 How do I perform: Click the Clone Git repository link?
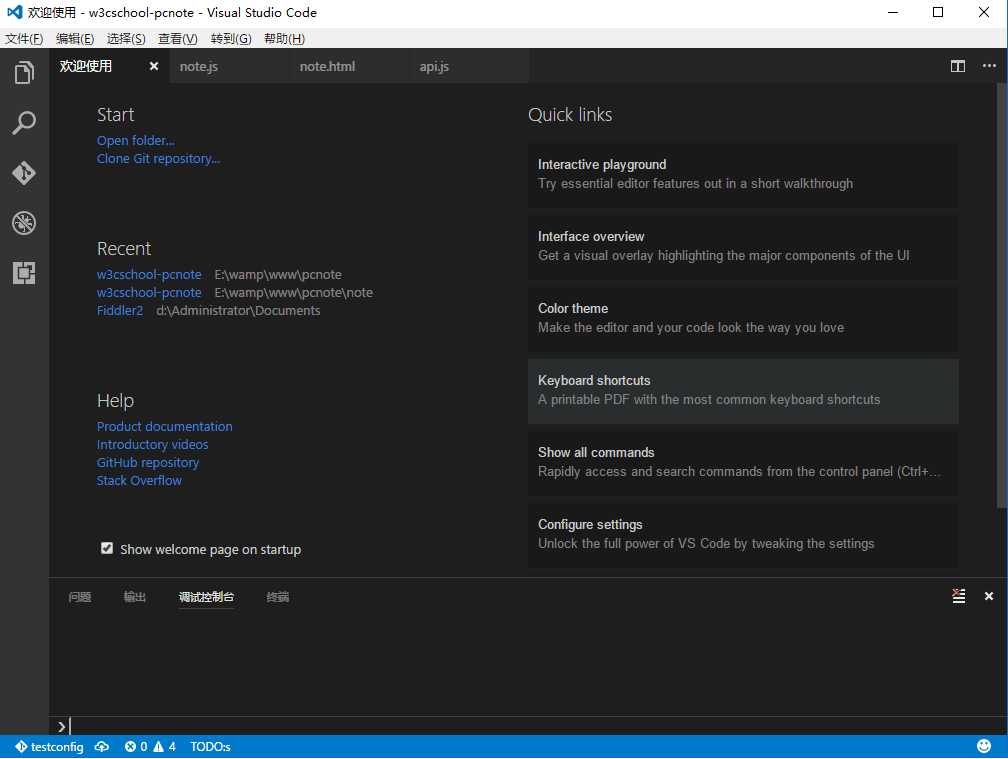[158, 158]
